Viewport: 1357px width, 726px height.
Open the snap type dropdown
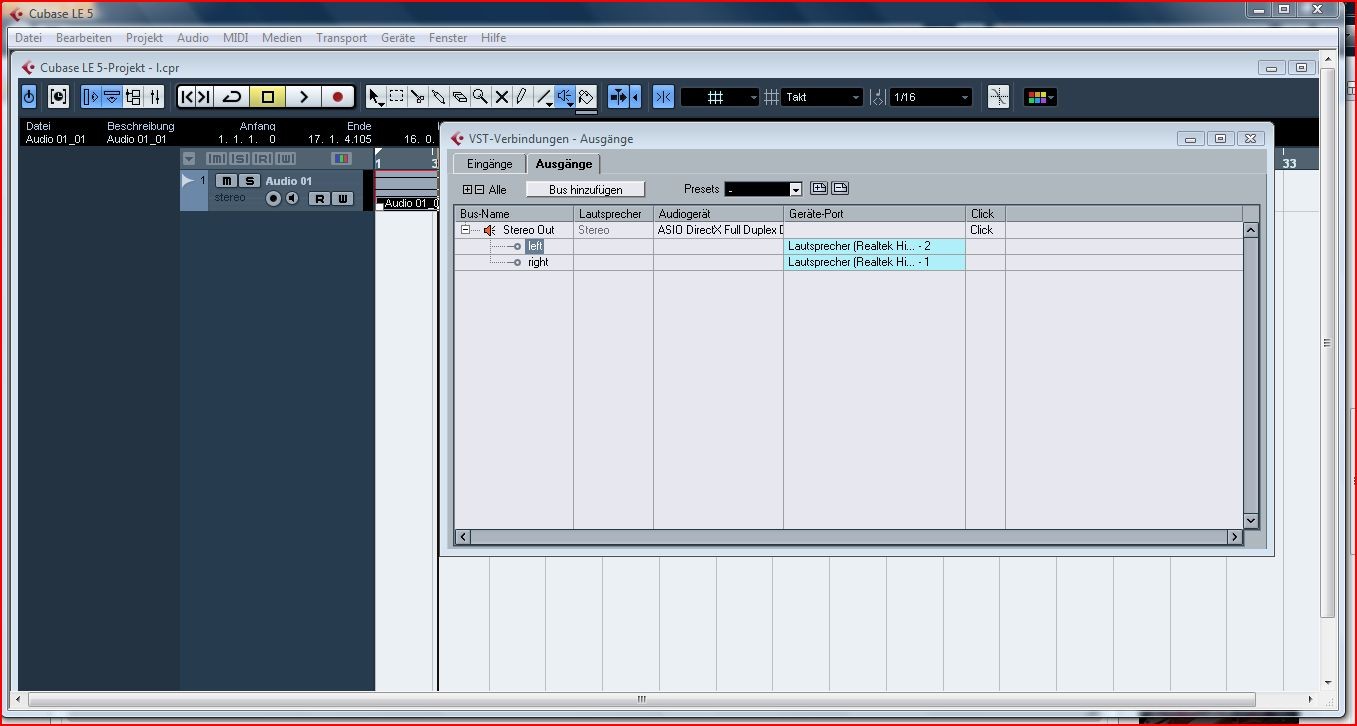720,97
